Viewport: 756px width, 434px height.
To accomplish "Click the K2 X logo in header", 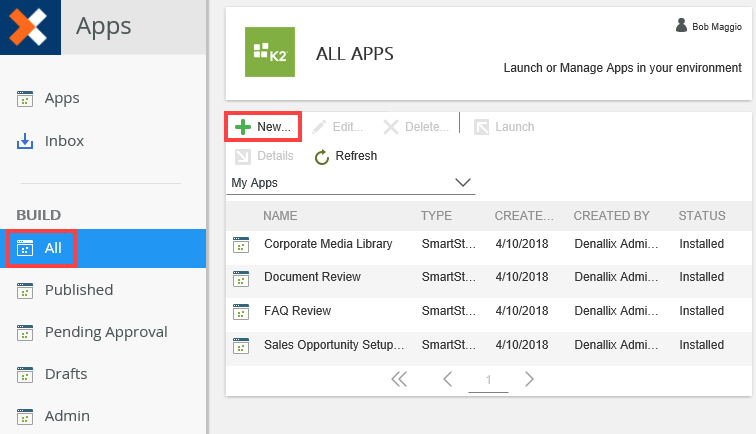I will tap(30, 27).
